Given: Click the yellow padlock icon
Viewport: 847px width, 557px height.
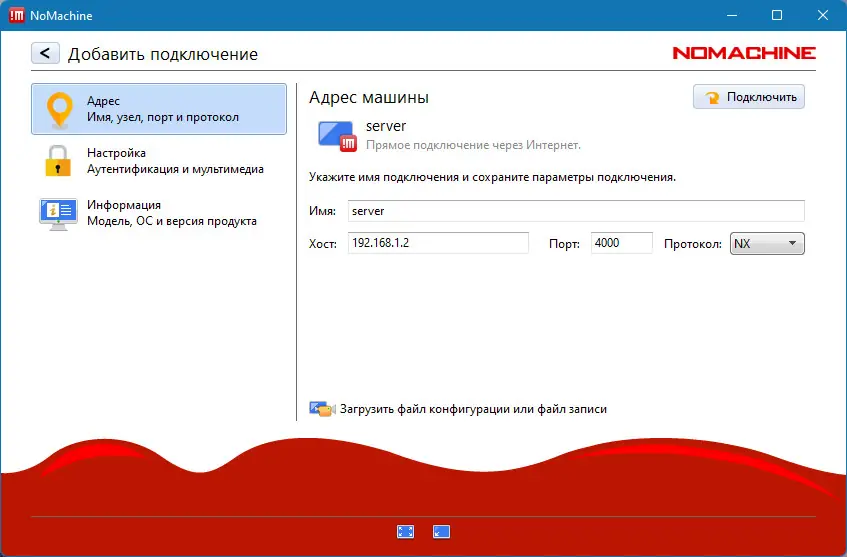Looking at the screenshot, I should tap(58, 161).
